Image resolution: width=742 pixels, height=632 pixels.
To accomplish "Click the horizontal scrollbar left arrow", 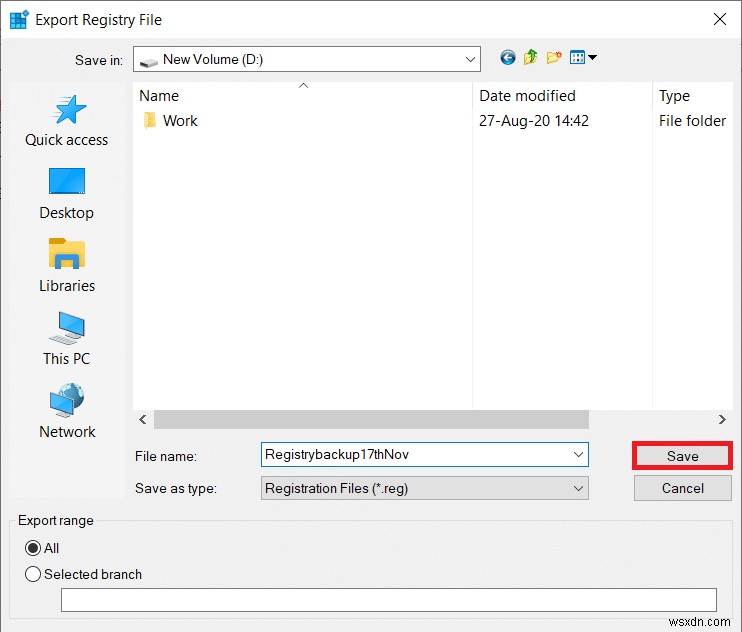I will click(143, 420).
